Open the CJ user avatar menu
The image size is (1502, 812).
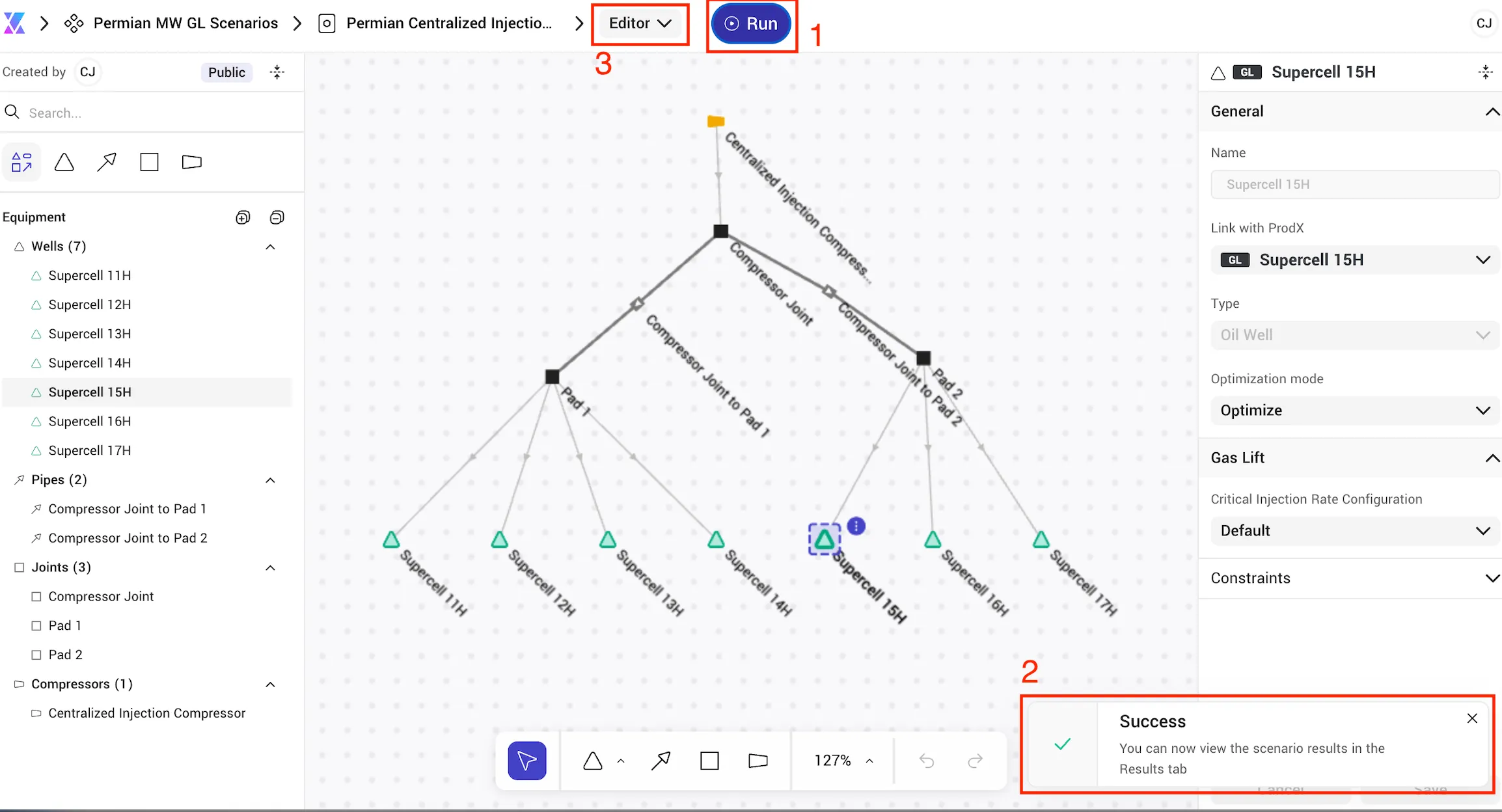1484,23
